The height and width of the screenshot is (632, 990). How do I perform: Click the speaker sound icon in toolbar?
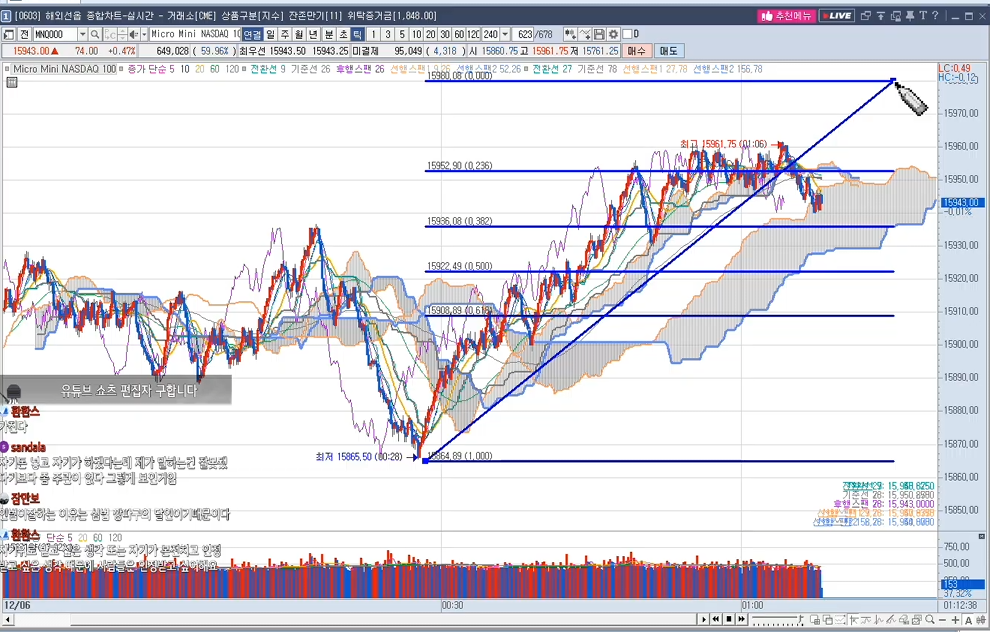(x=133, y=34)
